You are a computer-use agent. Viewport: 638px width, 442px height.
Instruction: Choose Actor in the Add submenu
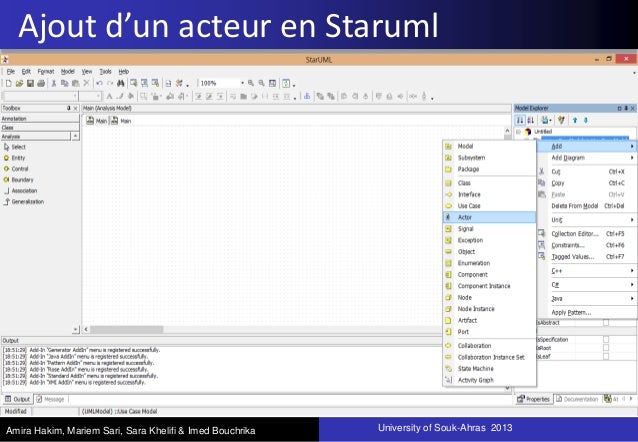click(x=489, y=217)
